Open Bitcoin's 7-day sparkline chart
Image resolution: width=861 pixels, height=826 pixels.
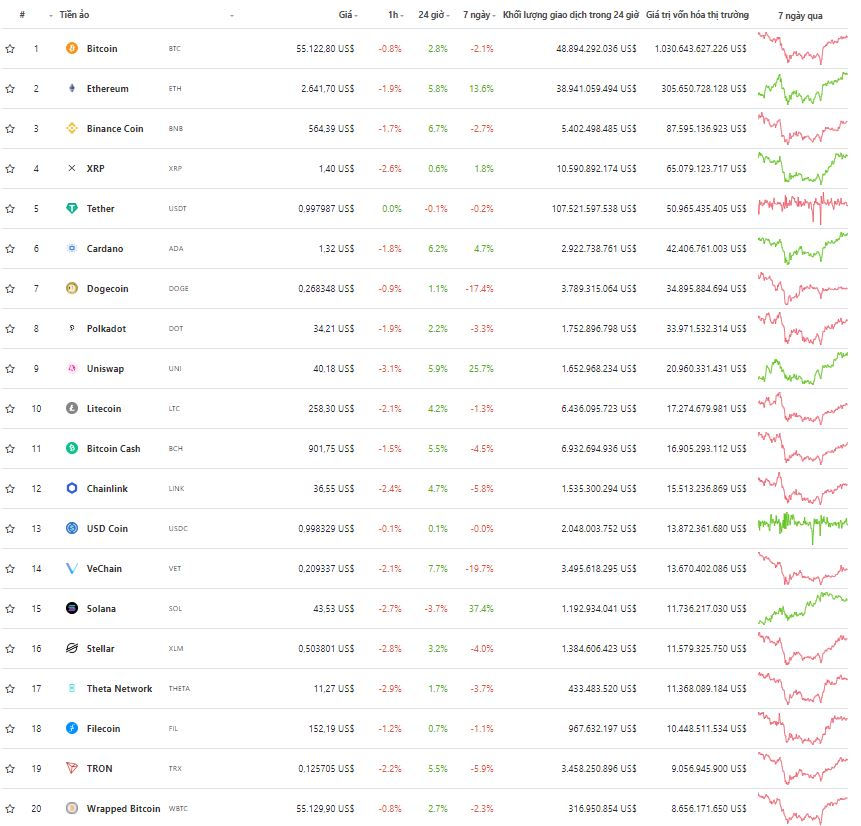(x=803, y=48)
